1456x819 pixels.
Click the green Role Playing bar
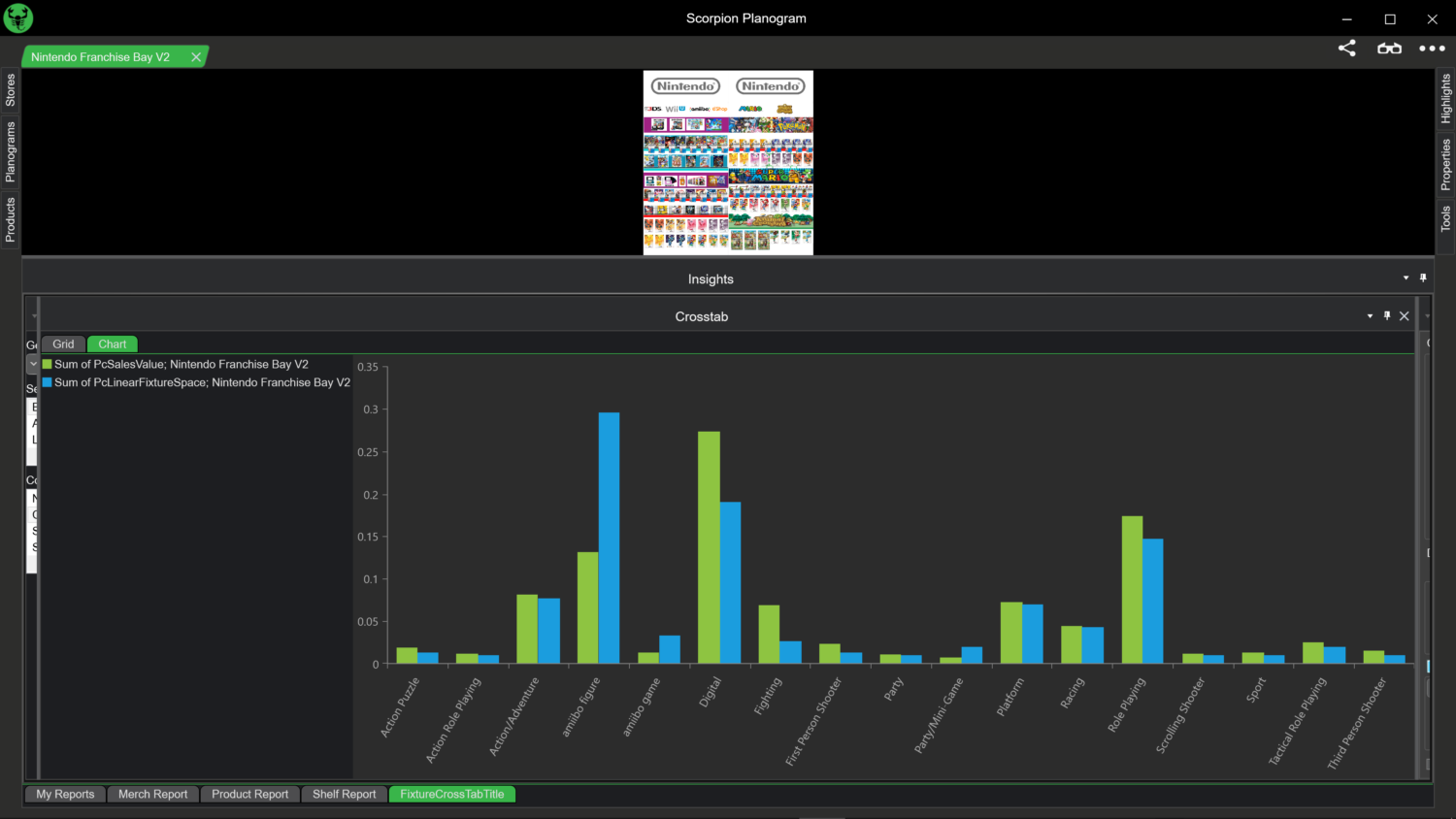(x=1132, y=590)
